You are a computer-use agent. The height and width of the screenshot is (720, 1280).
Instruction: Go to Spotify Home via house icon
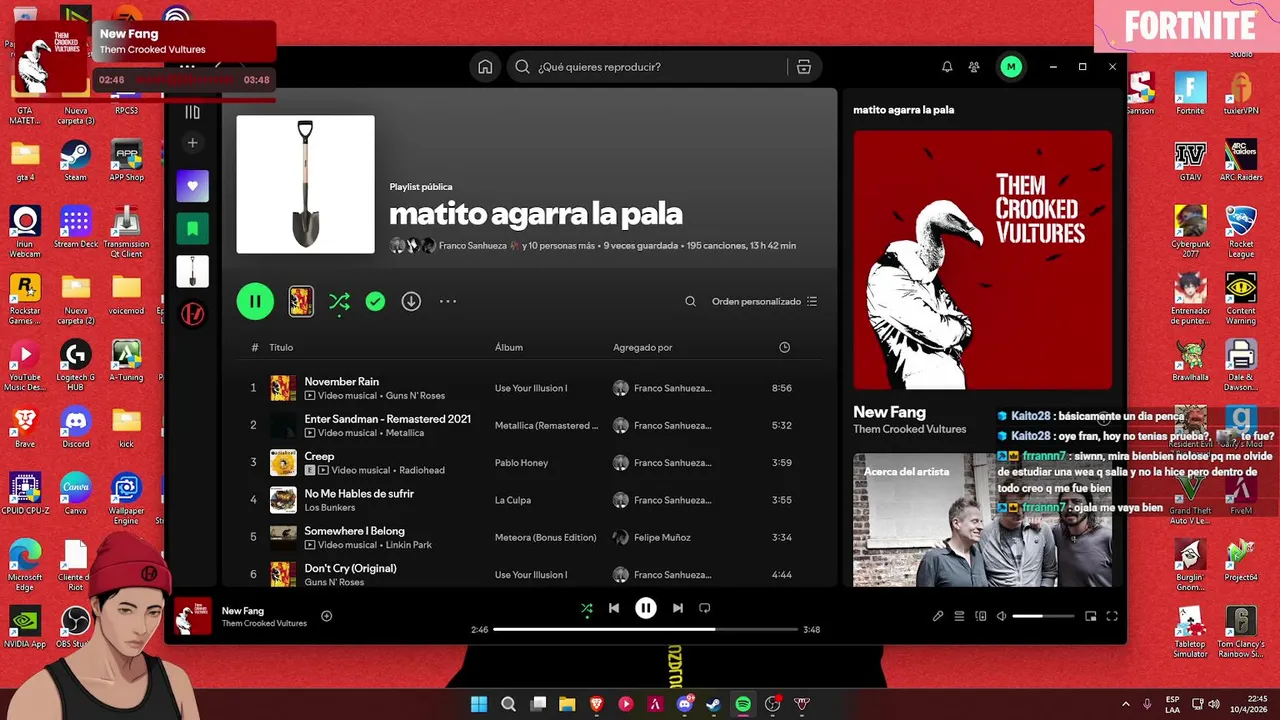click(x=485, y=67)
